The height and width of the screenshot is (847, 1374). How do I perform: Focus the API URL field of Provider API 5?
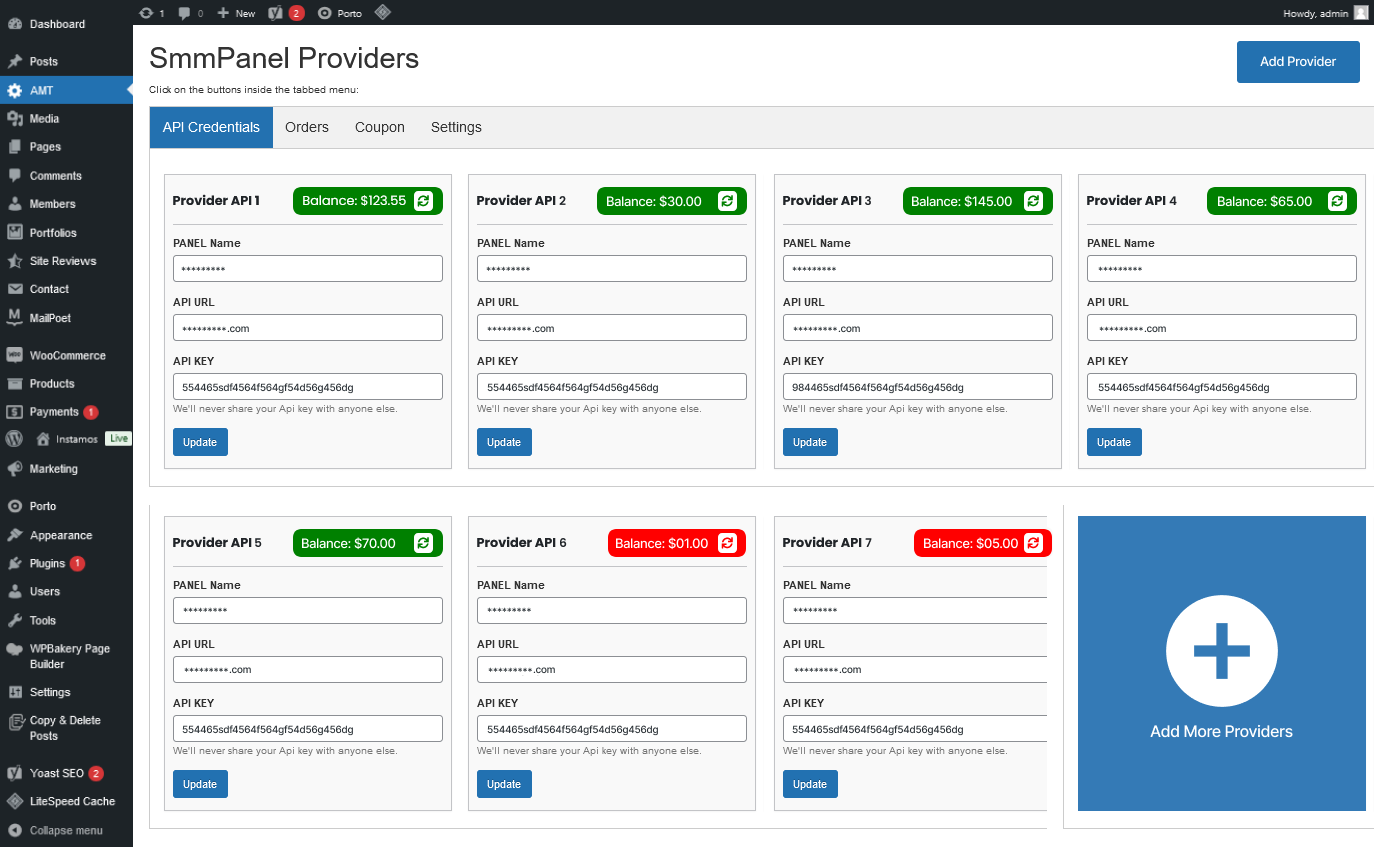(x=307, y=670)
